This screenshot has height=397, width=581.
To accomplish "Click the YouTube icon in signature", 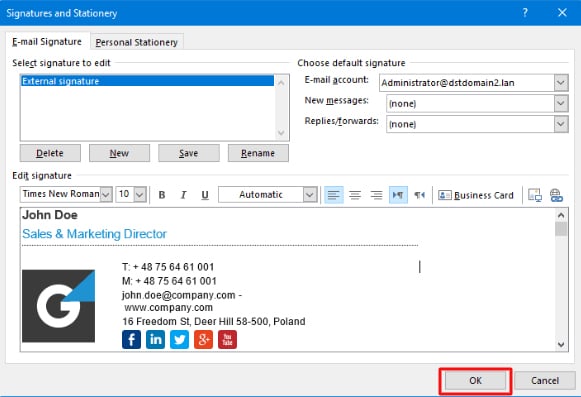I will pyautogui.click(x=228, y=340).
